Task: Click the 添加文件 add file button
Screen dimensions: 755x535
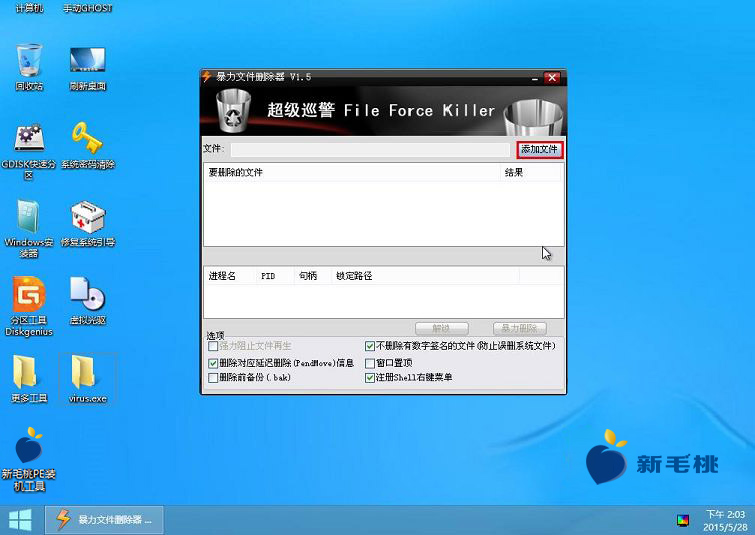Action: tap(539, 150)
